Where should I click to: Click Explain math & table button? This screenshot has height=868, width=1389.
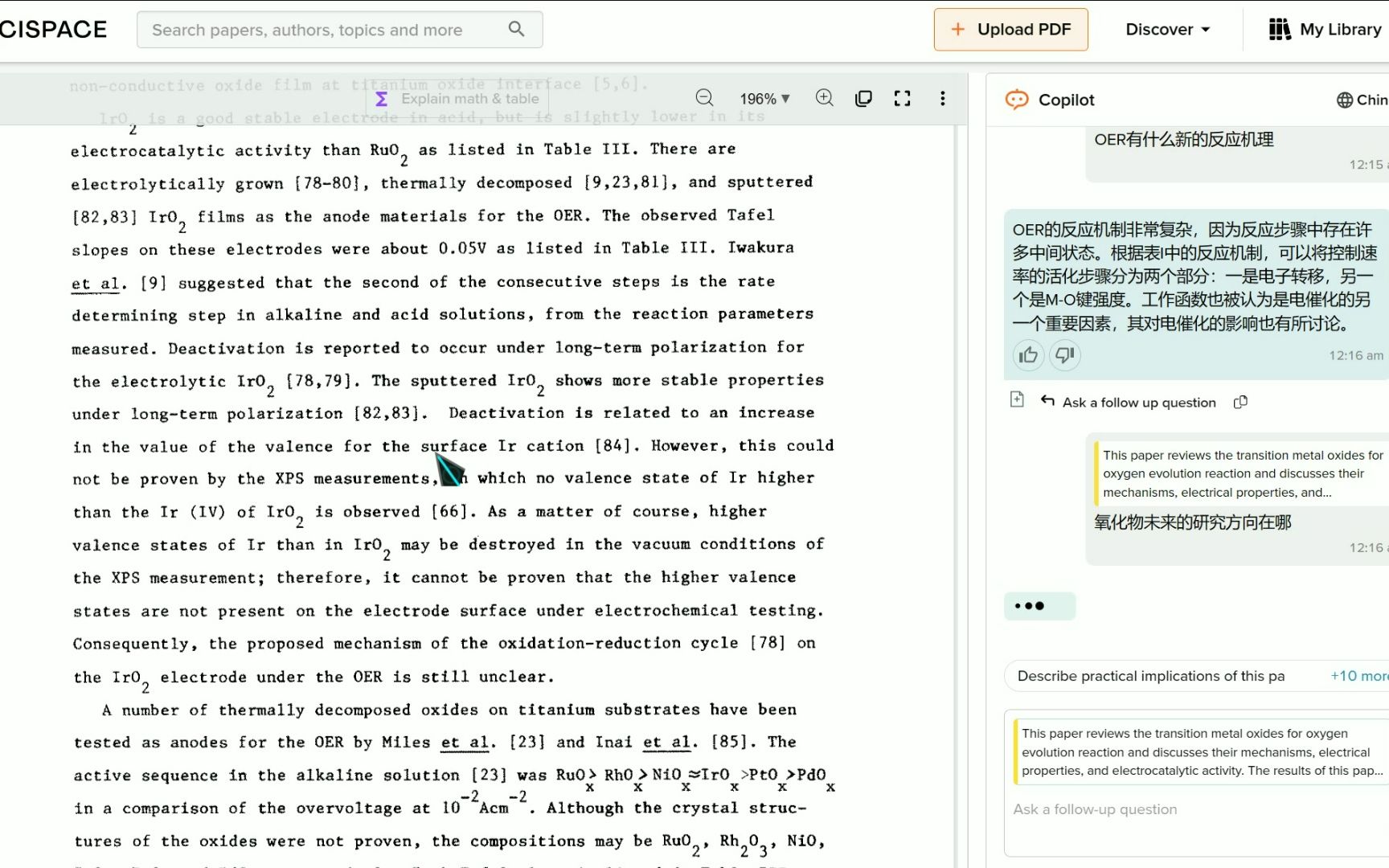coord(457,99)
